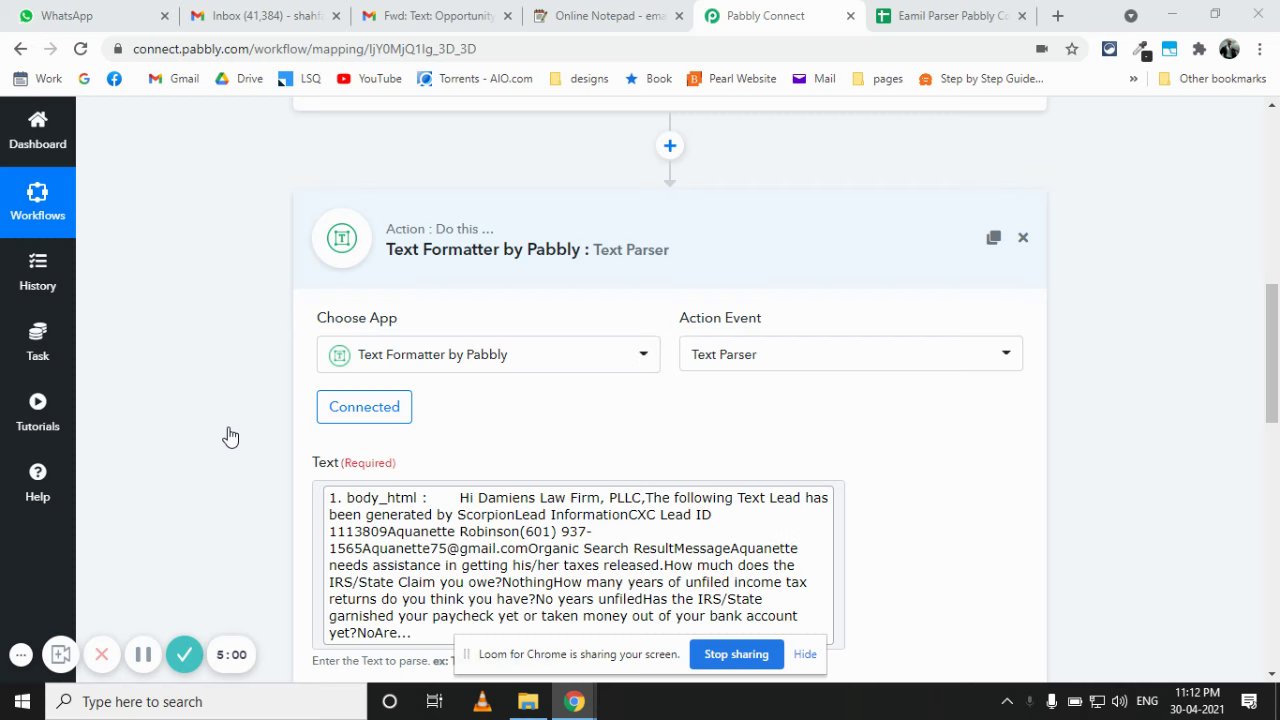
Task: Open Windows Start menu
Action: point(22,701)
